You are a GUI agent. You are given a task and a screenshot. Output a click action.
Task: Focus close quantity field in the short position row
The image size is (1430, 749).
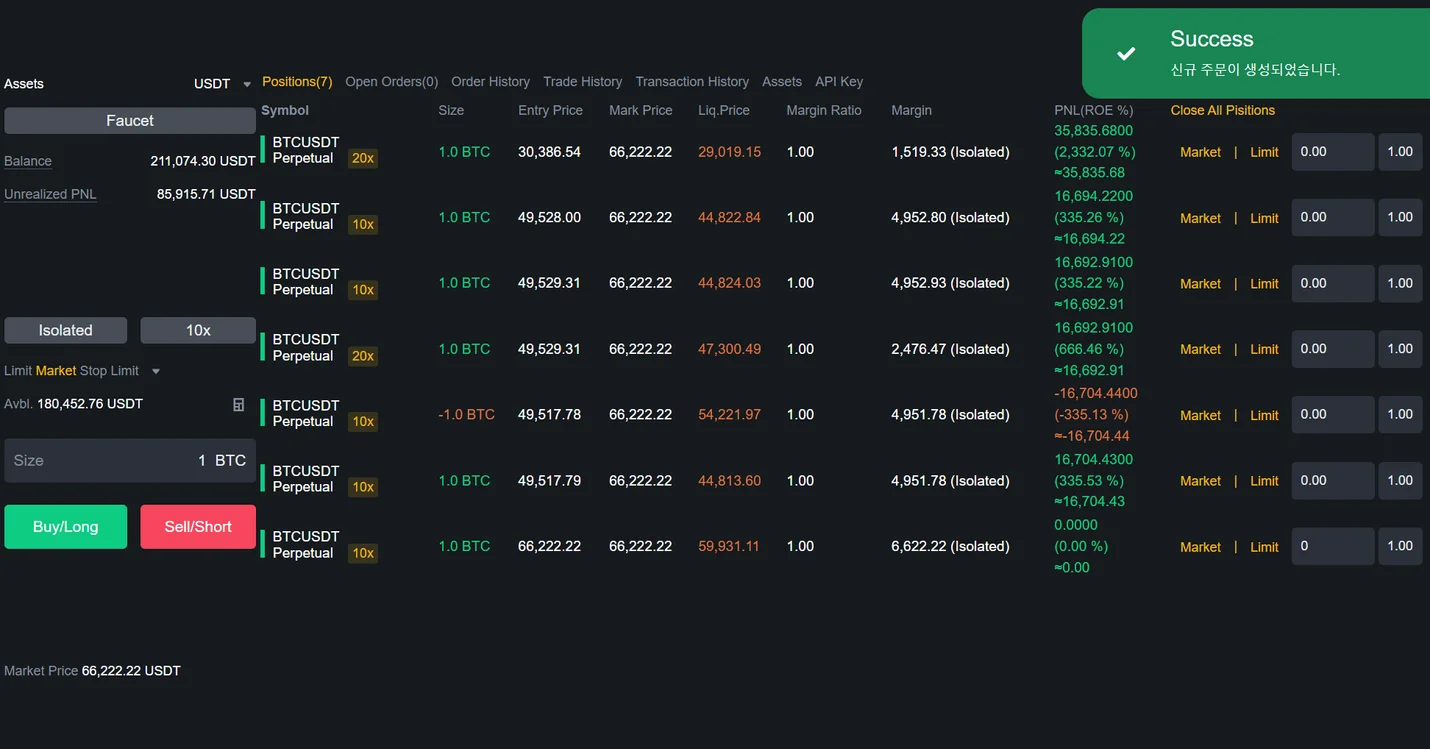coord(1400,415)
